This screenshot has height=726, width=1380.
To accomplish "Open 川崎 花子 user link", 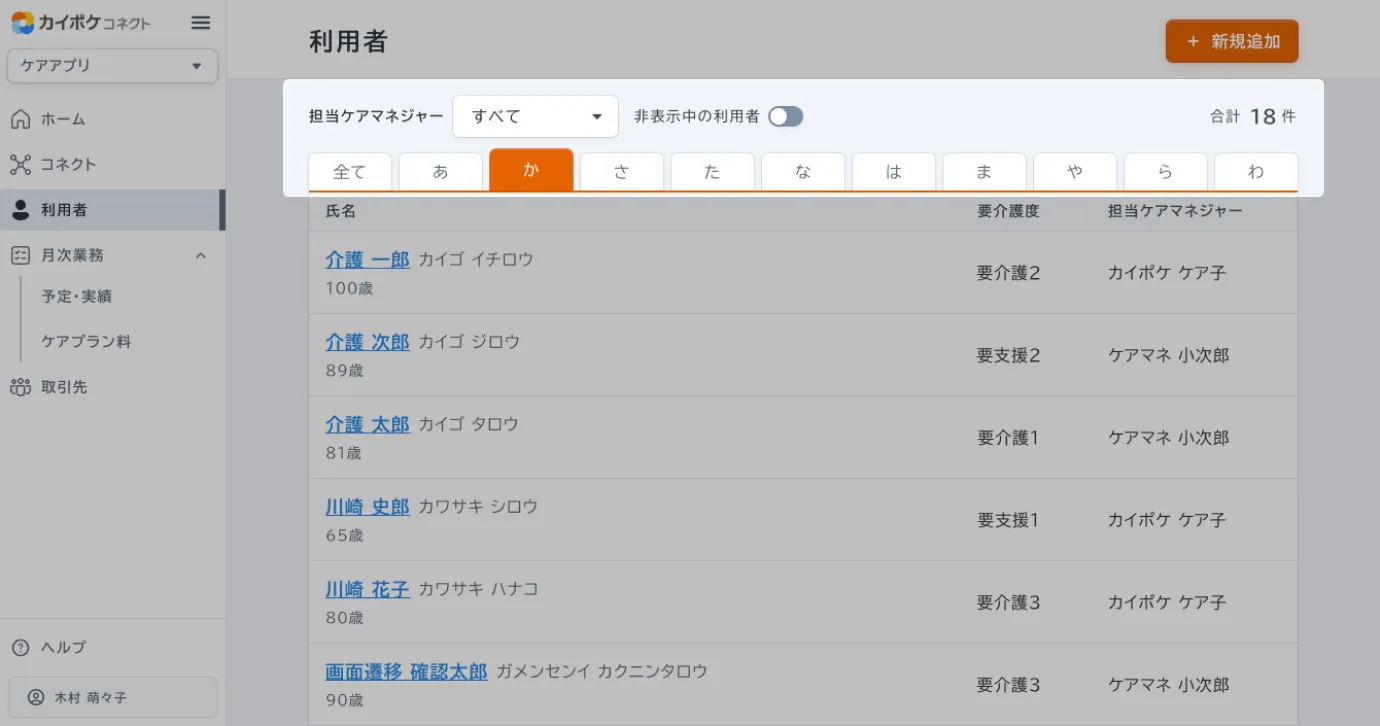I will [x=367, y=590].
